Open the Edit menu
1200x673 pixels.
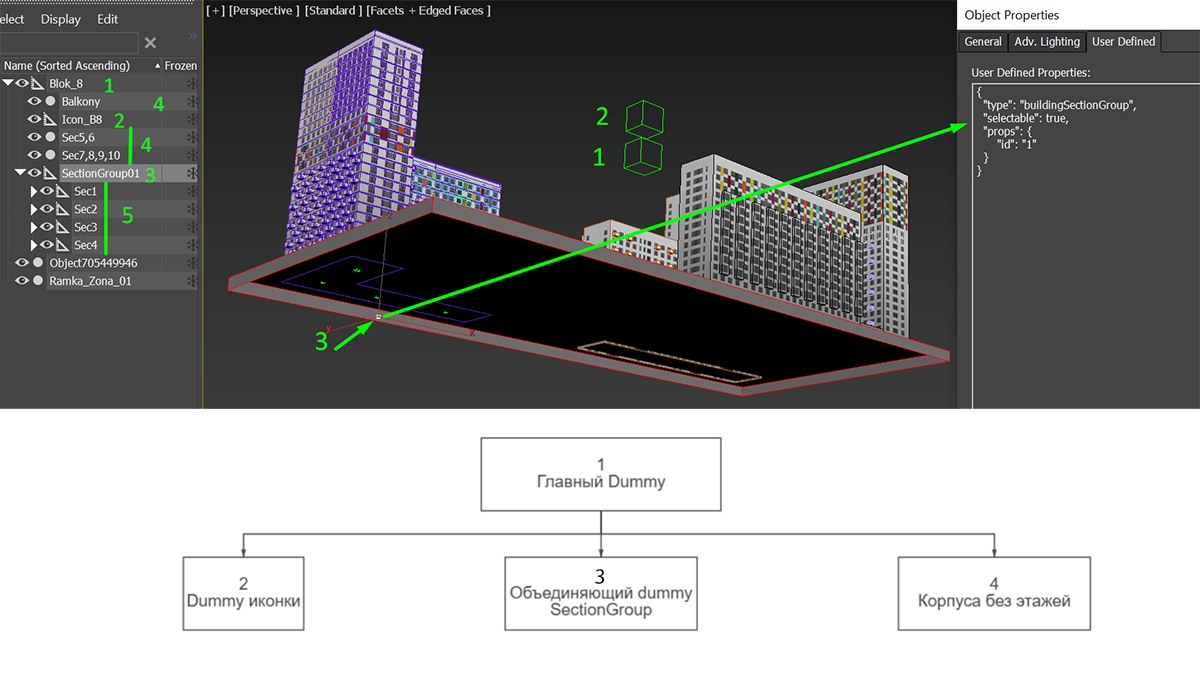[107, 19]
